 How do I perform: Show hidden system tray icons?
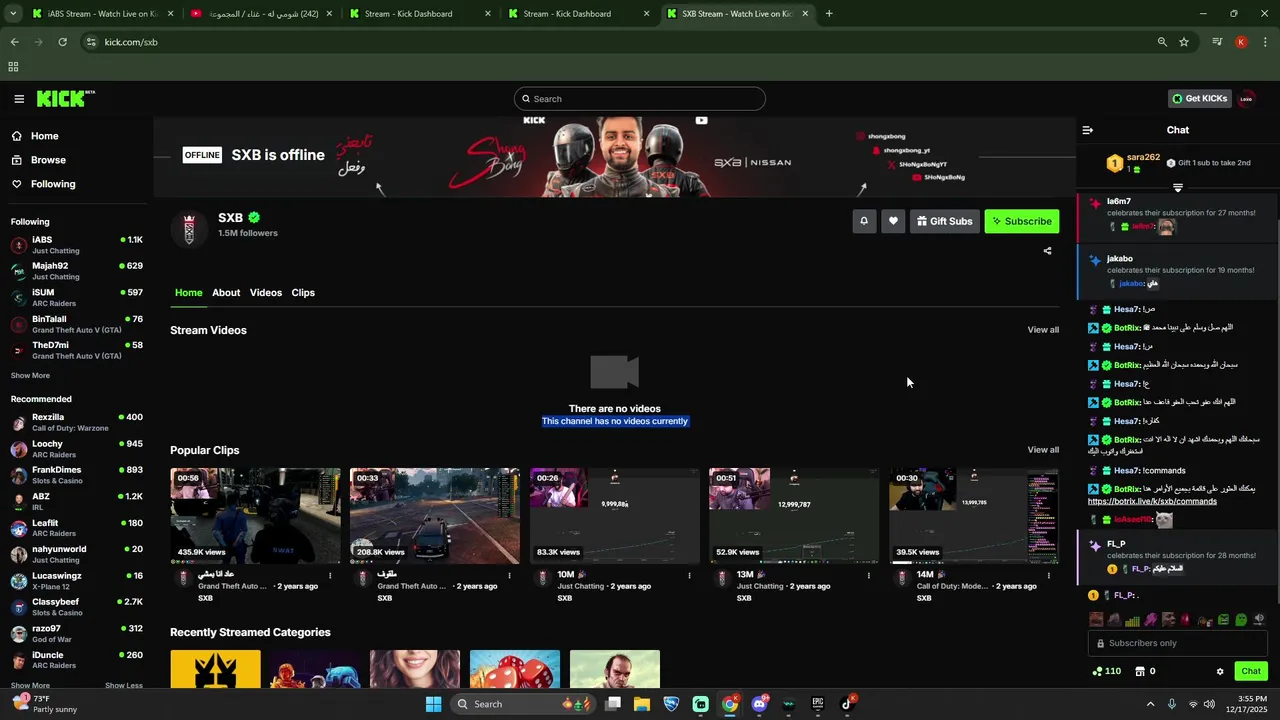[1150, 704]
